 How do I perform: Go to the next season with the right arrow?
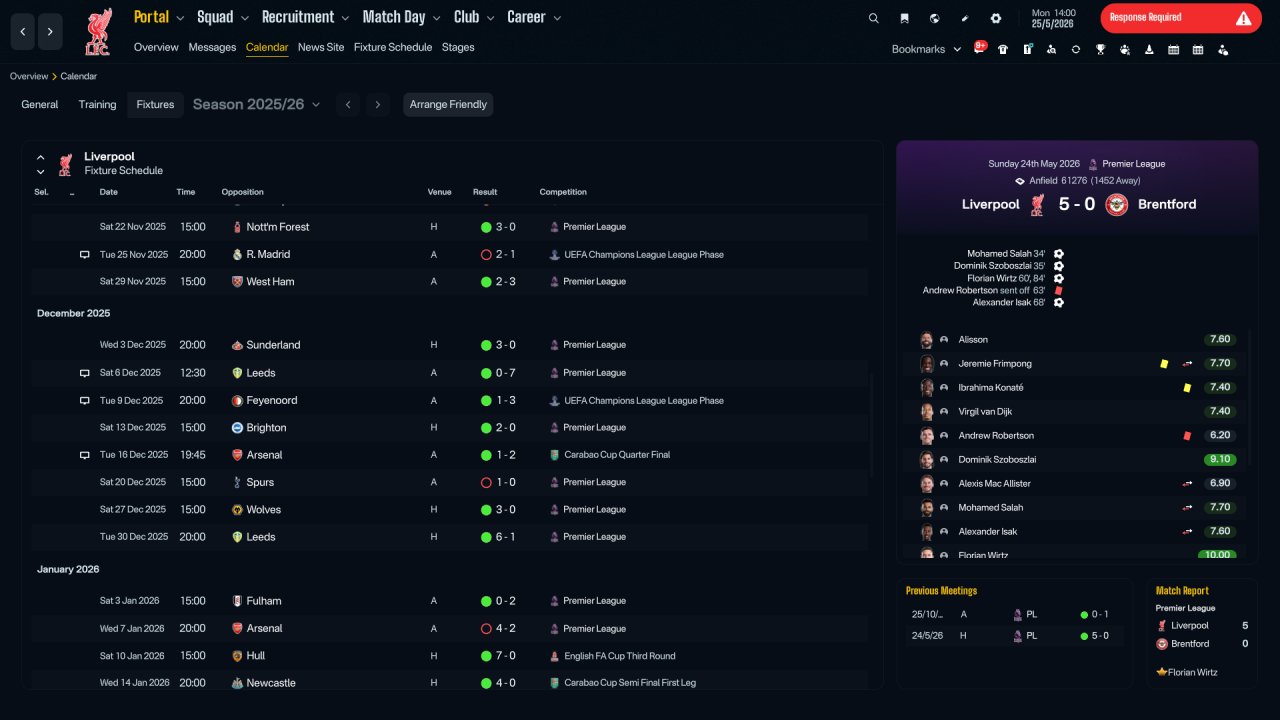[x=377, y=104]
